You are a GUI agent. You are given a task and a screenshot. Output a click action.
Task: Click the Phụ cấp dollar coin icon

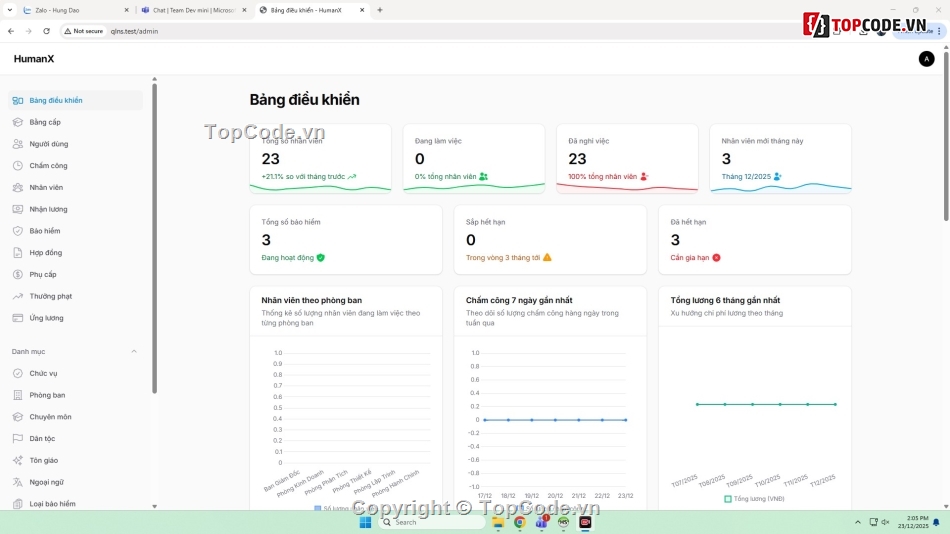click(x=18, y=275)
